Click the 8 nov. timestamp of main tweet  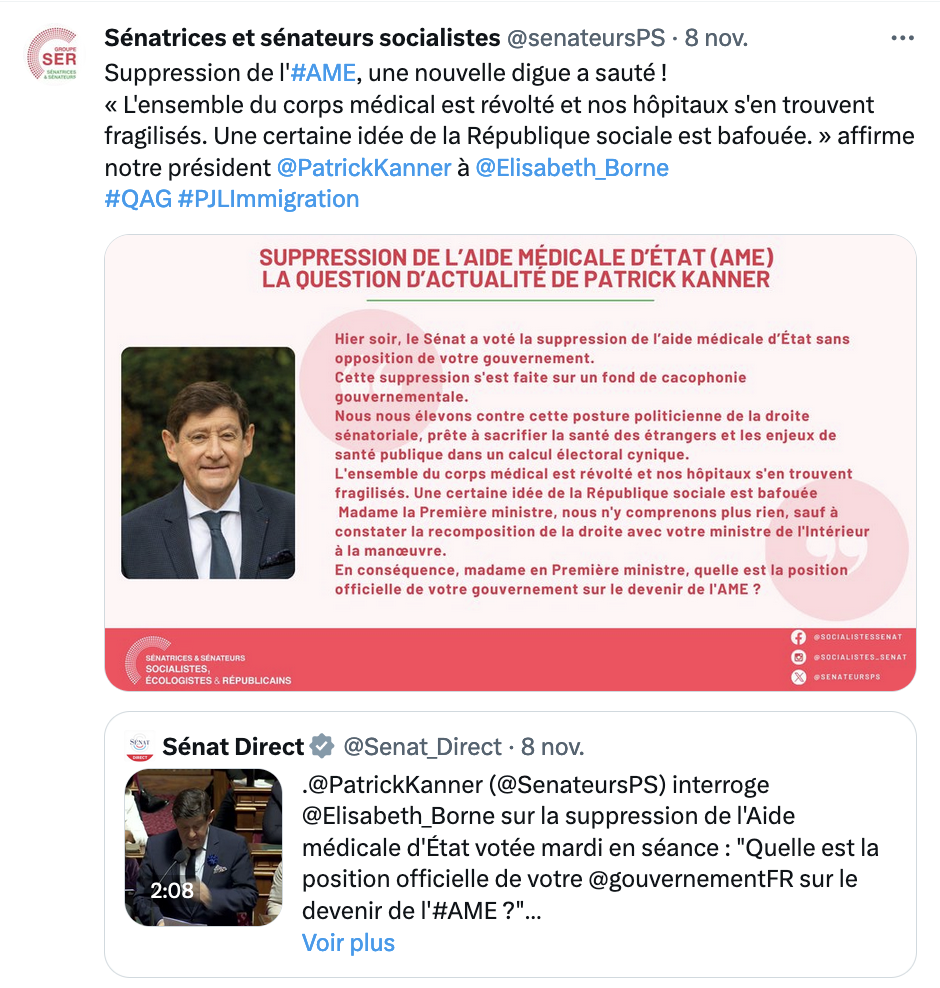click(x=716, y=38)
